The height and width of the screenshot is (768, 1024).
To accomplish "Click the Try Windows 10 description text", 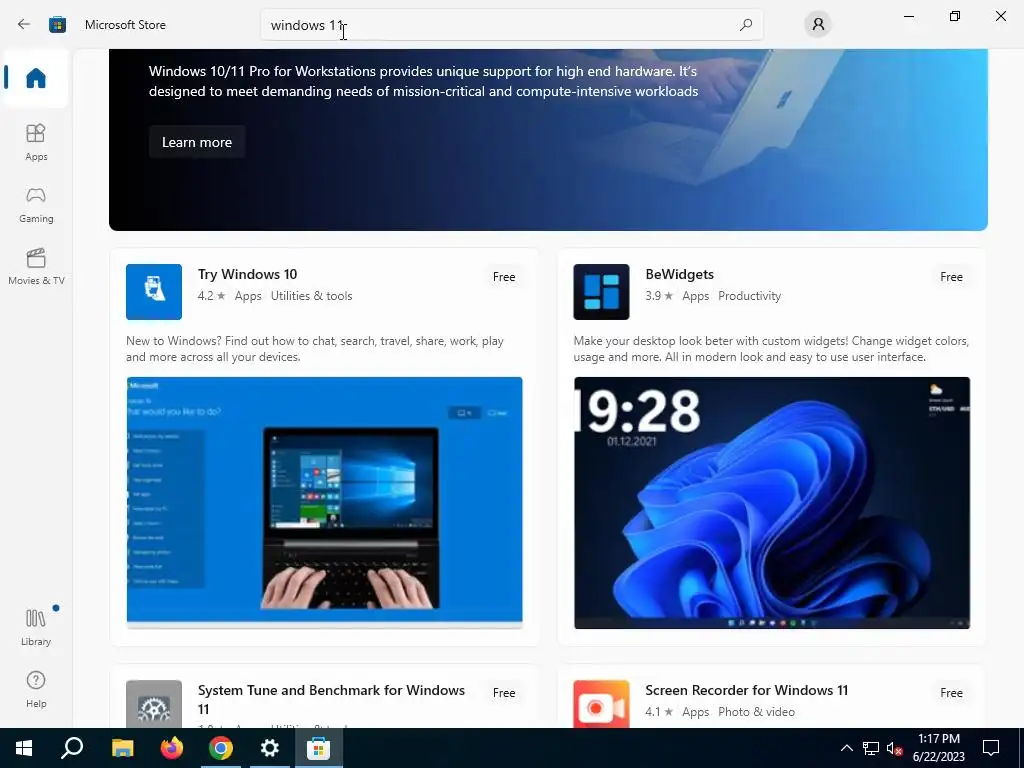I will pos(315,349).
